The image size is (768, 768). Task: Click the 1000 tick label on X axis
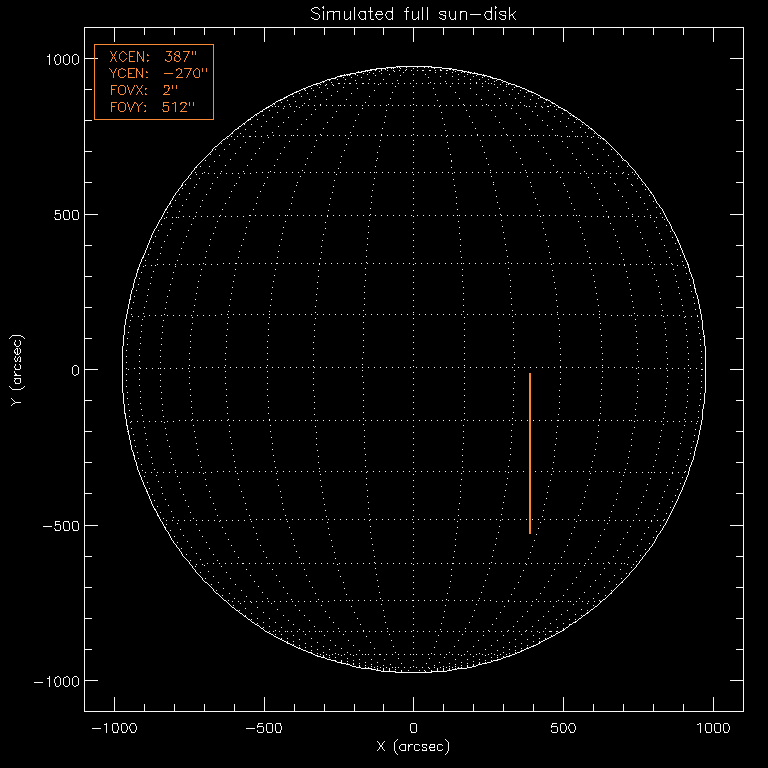tap(713, 727)
